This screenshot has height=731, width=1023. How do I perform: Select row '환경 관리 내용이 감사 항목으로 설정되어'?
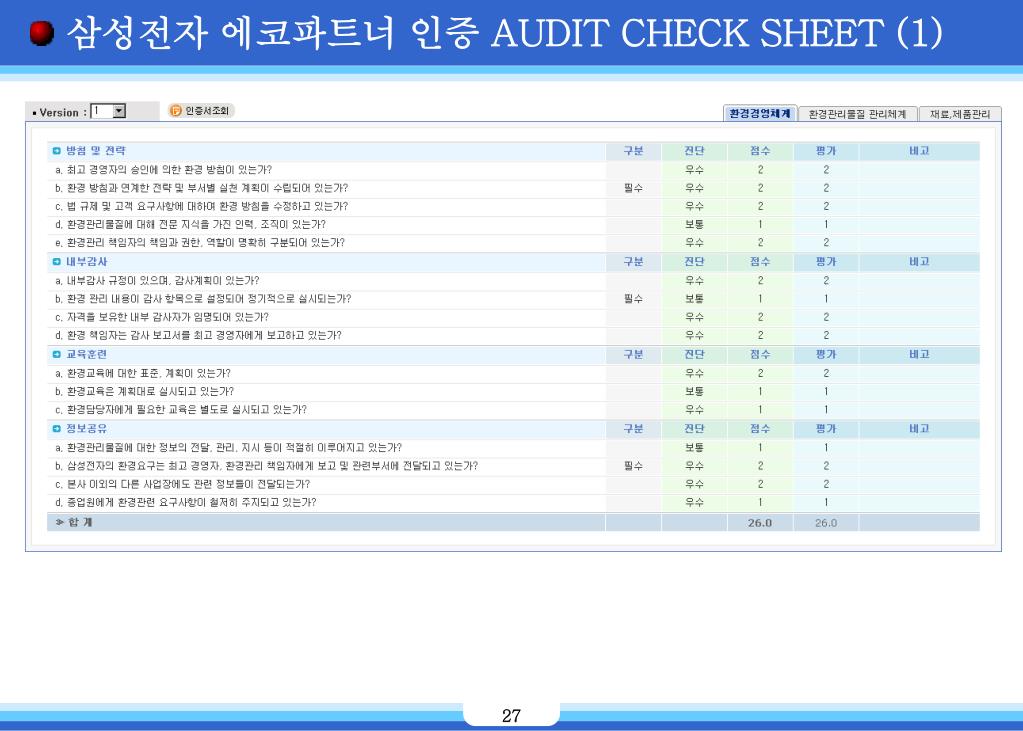(x=513, y=299)
